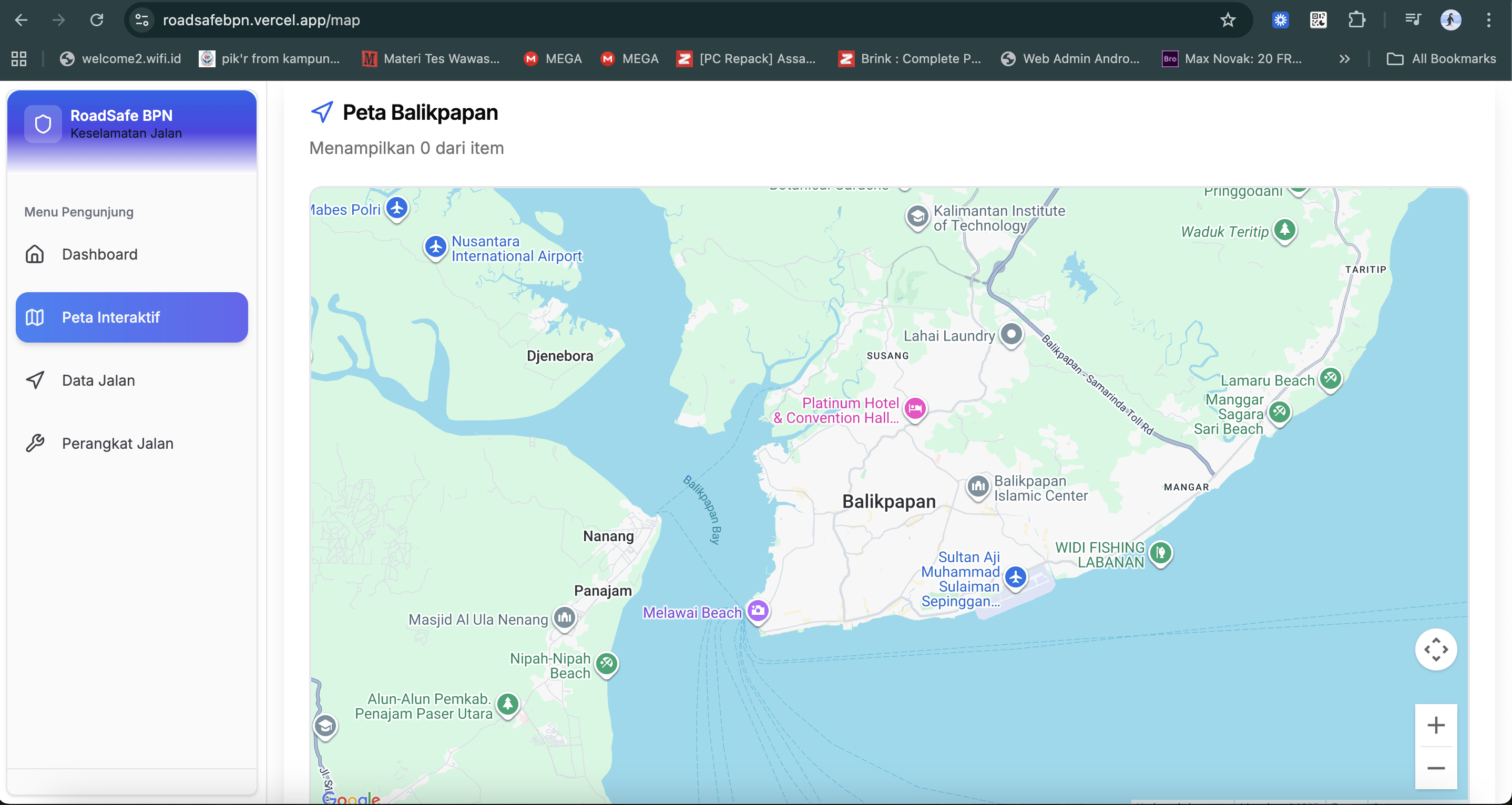
Task: Click the Perangkat Jalan wrench icon
Action: pos(35,443)
